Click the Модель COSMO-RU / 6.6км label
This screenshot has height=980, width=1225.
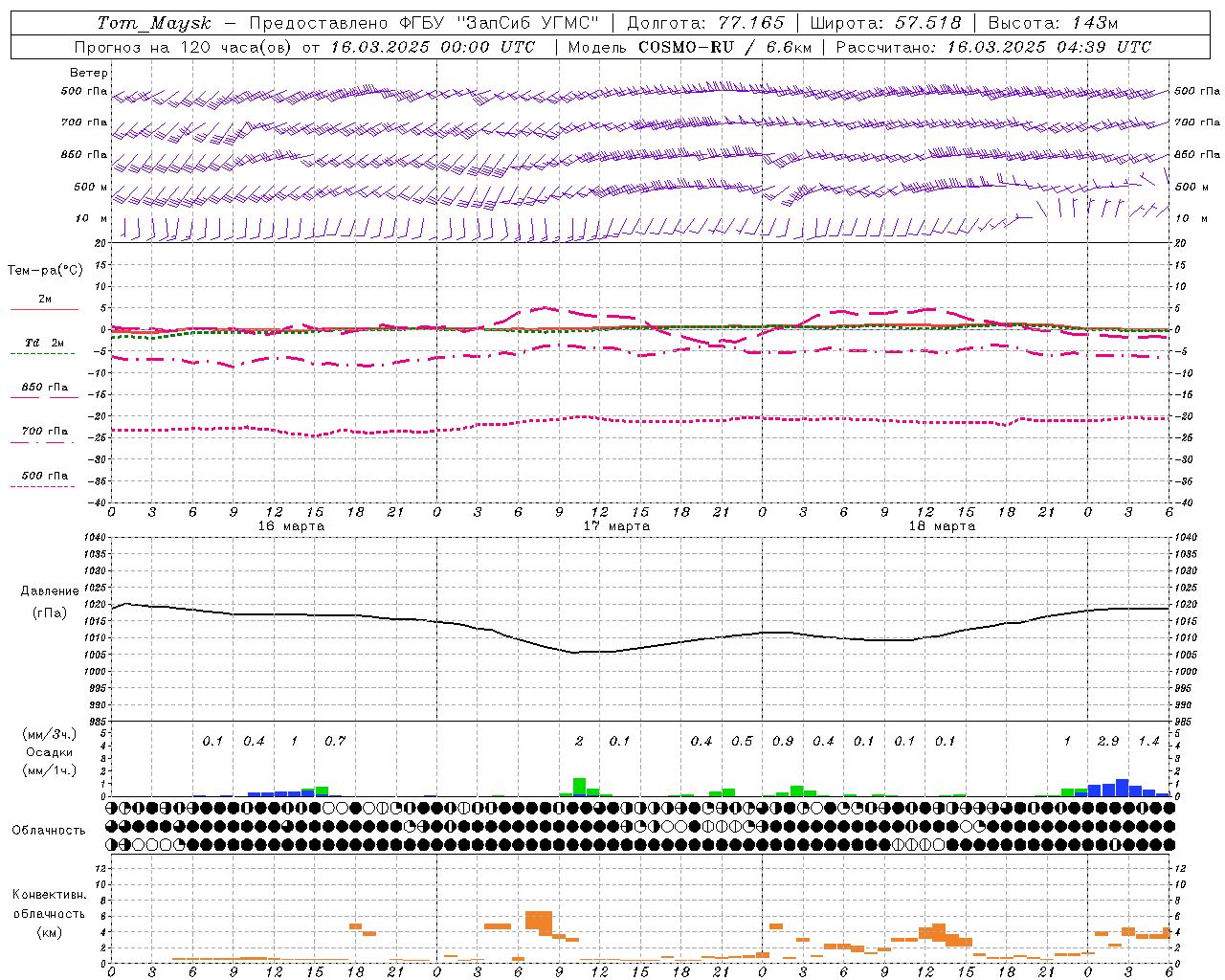(x=689, y=47)
